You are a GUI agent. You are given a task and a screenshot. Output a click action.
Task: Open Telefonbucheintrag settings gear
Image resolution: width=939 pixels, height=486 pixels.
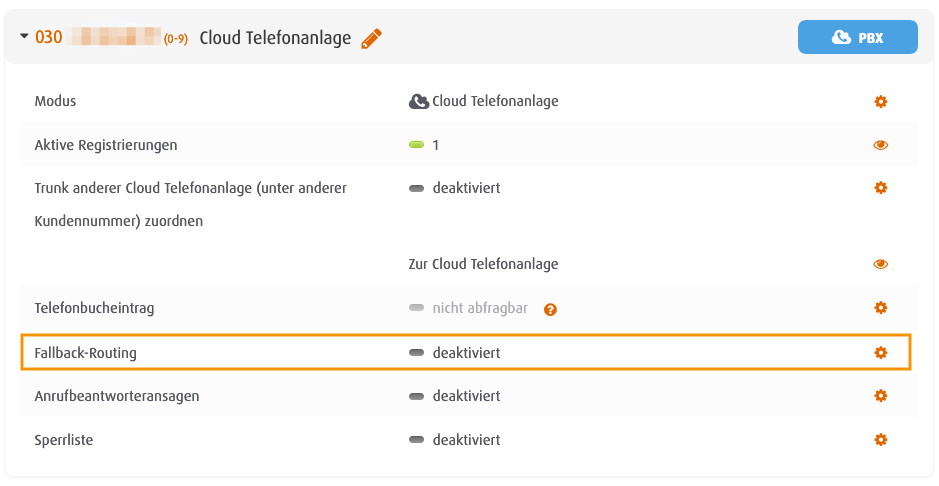880,308
